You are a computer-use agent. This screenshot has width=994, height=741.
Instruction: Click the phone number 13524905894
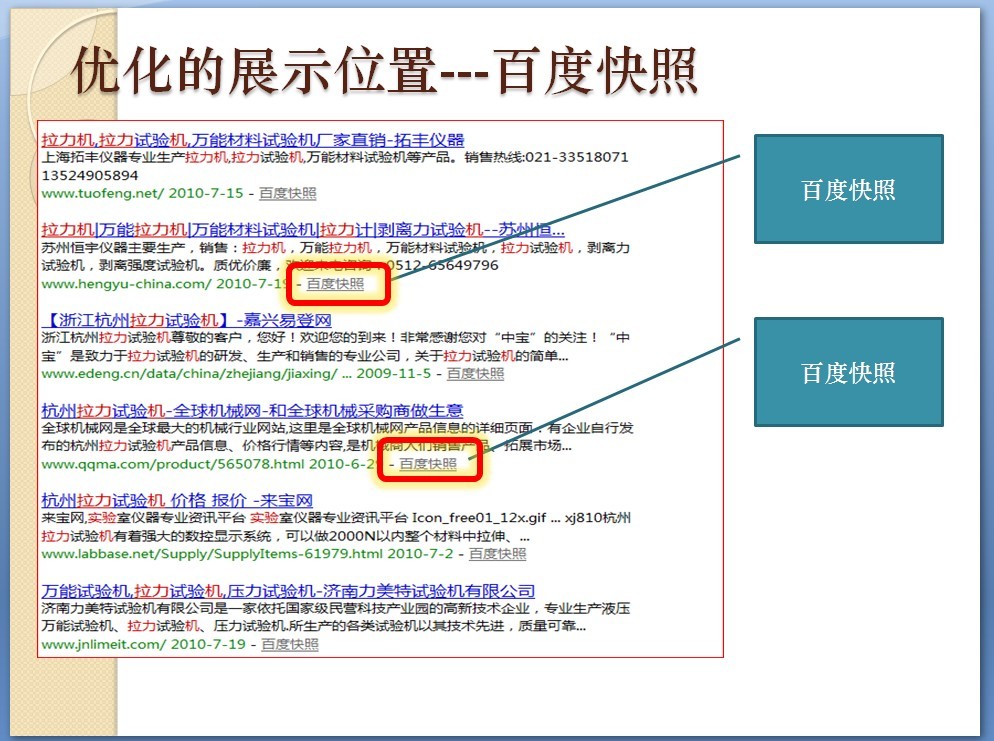click(x=90, y=175)
